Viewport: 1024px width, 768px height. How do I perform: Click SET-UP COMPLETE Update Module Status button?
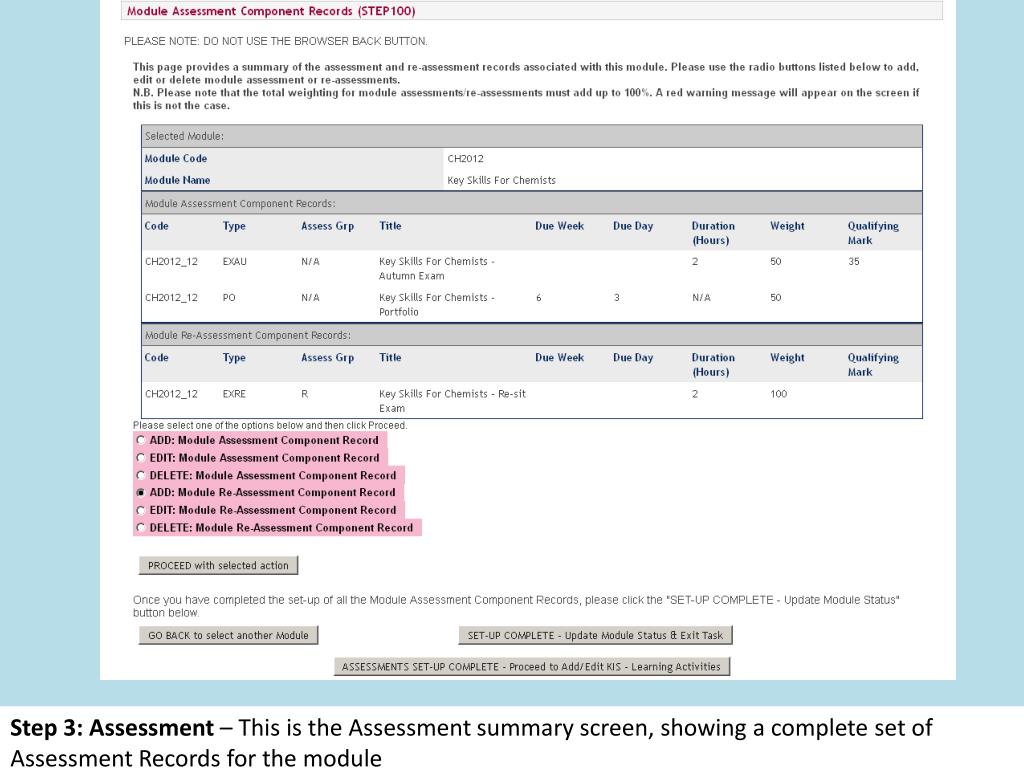click(595, 635)
